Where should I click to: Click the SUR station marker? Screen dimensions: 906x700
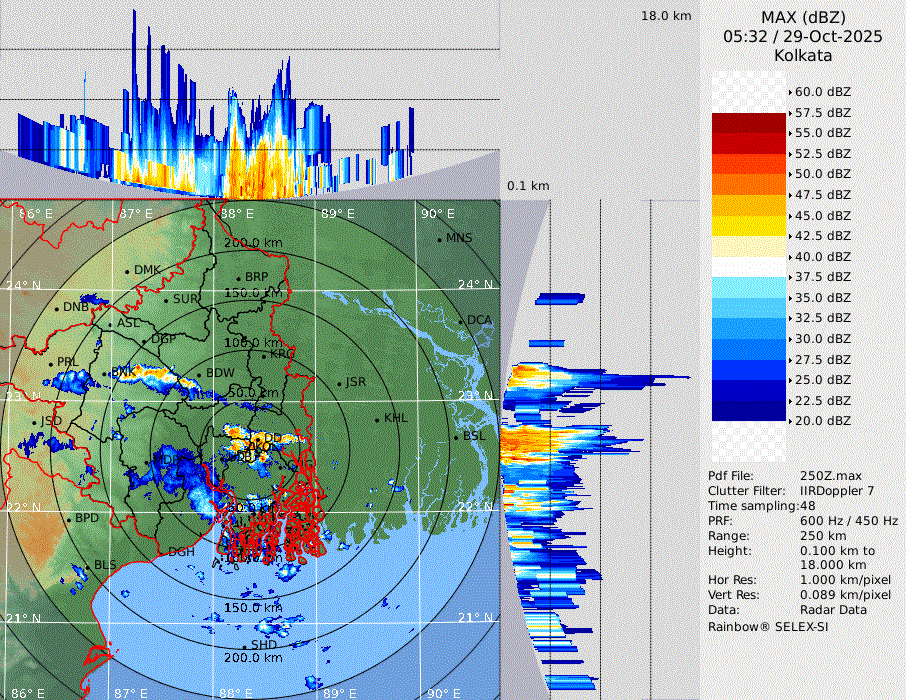(166, 299)
